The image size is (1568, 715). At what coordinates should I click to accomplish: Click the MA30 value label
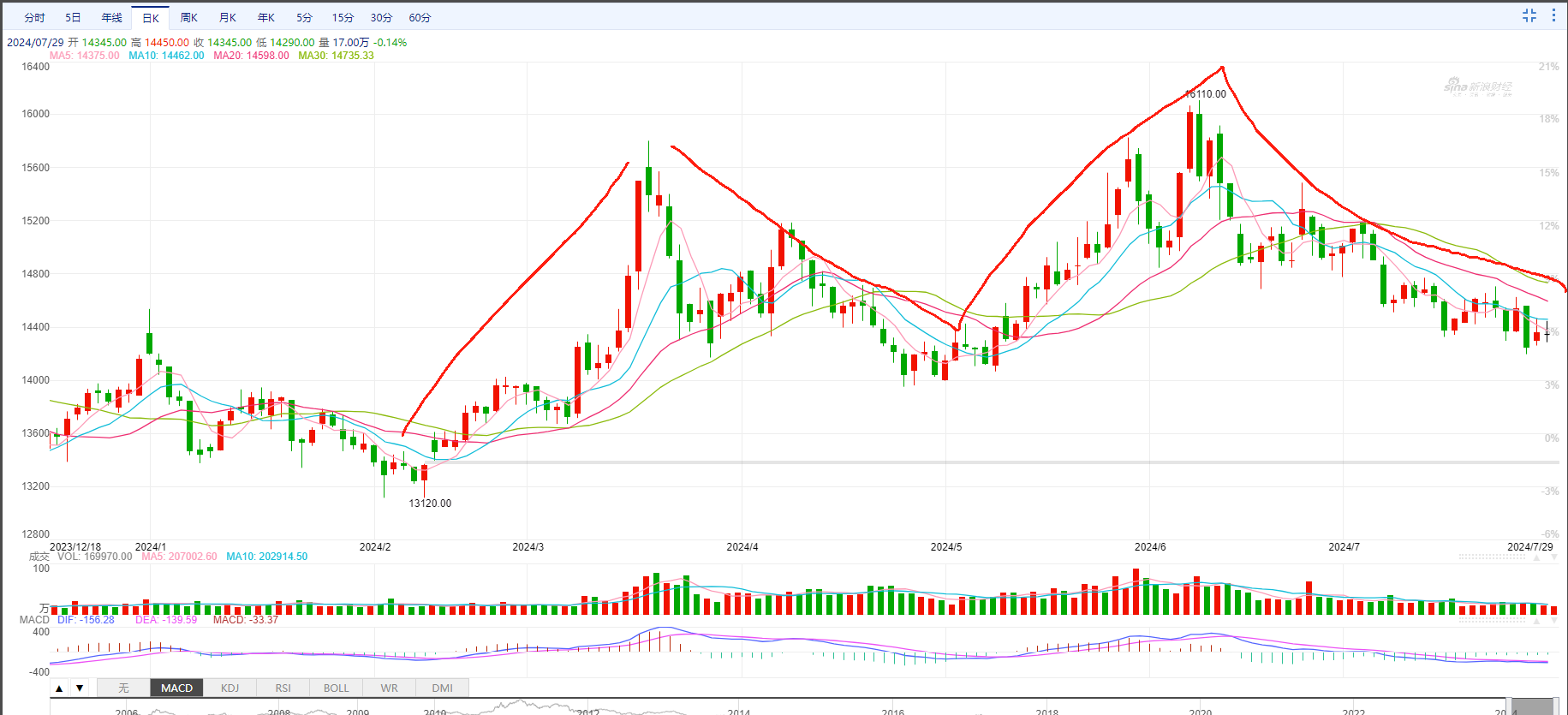point(336,56)
